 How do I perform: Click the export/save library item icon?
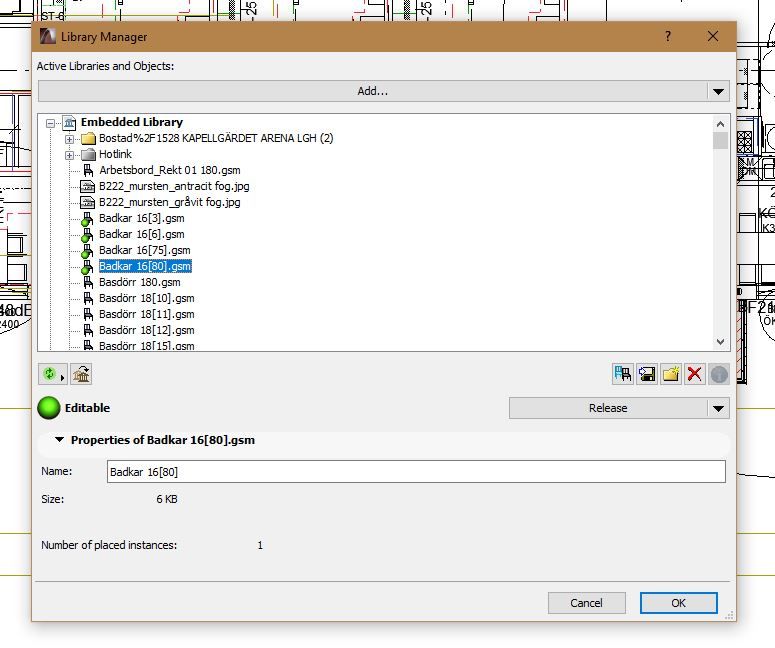coord(646,374)
